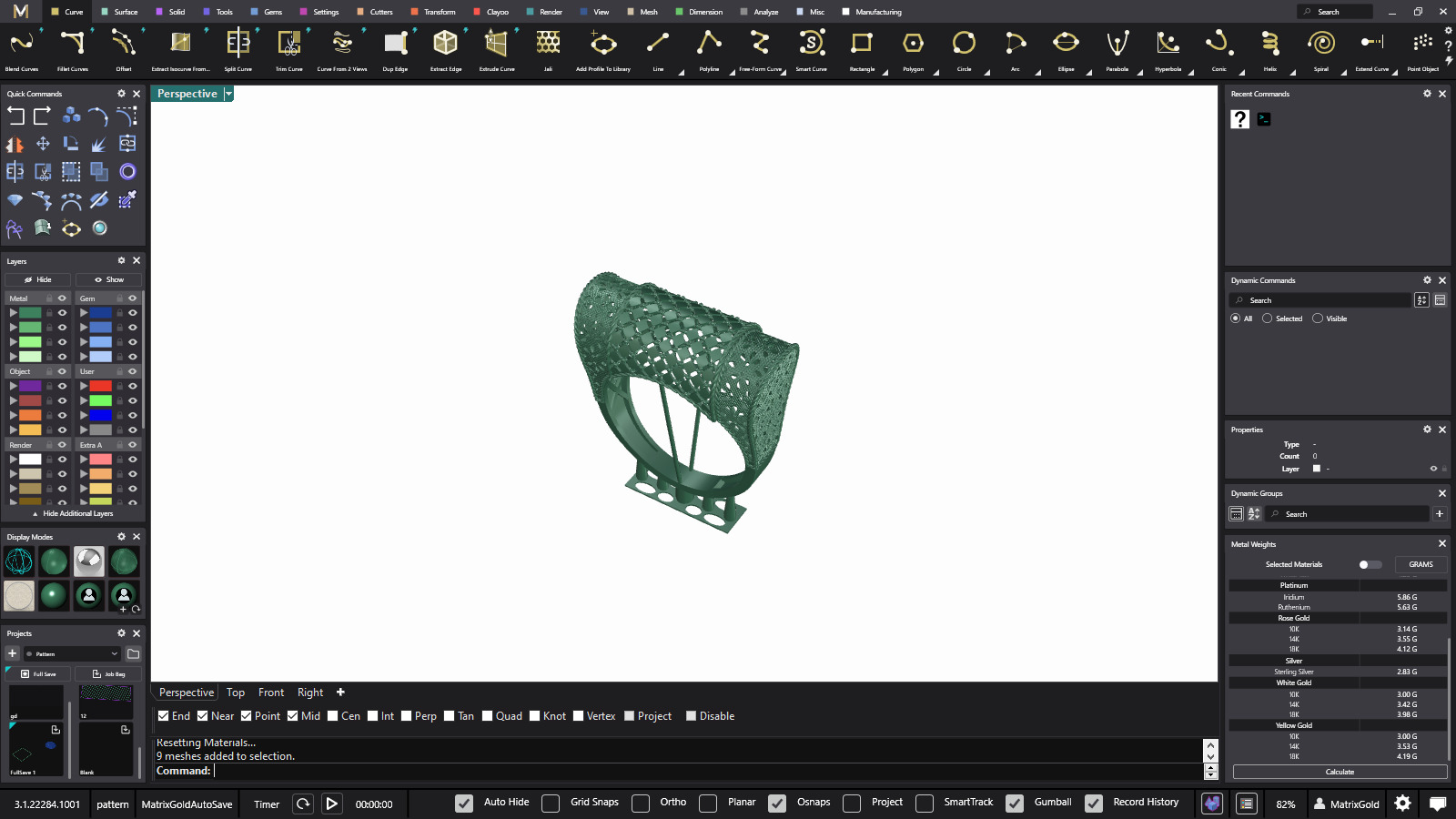This screenshot has height=819, width=1456.
Task: Click the Full Save button
Action: (38, 673)
